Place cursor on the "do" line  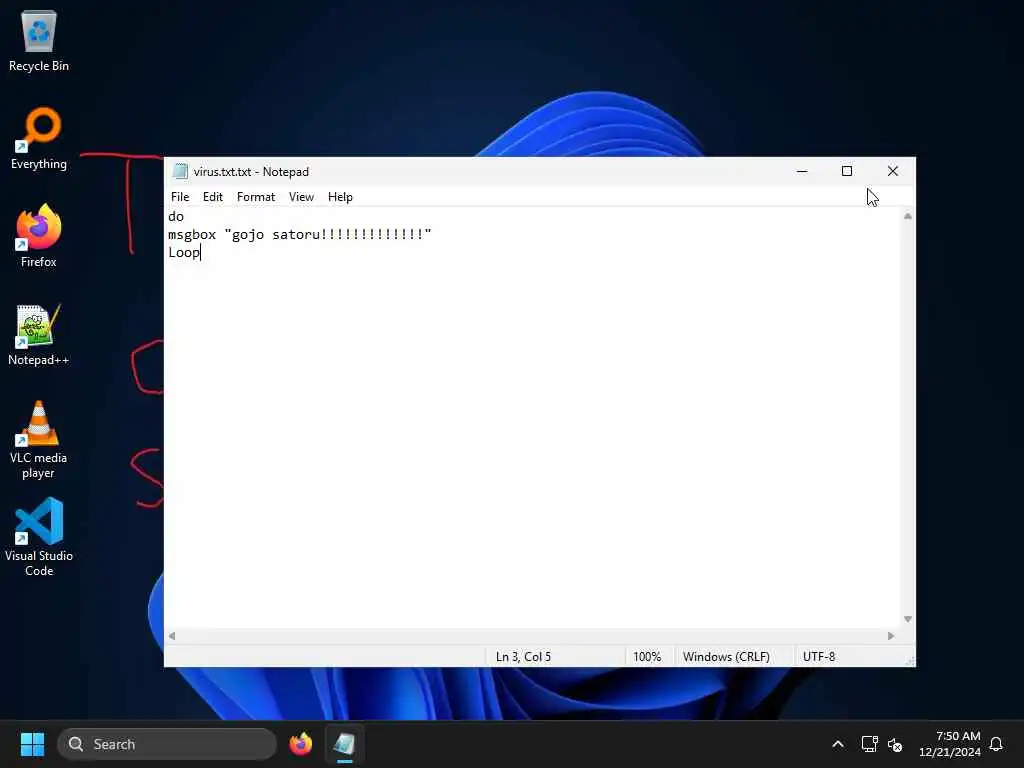[176, 217]
